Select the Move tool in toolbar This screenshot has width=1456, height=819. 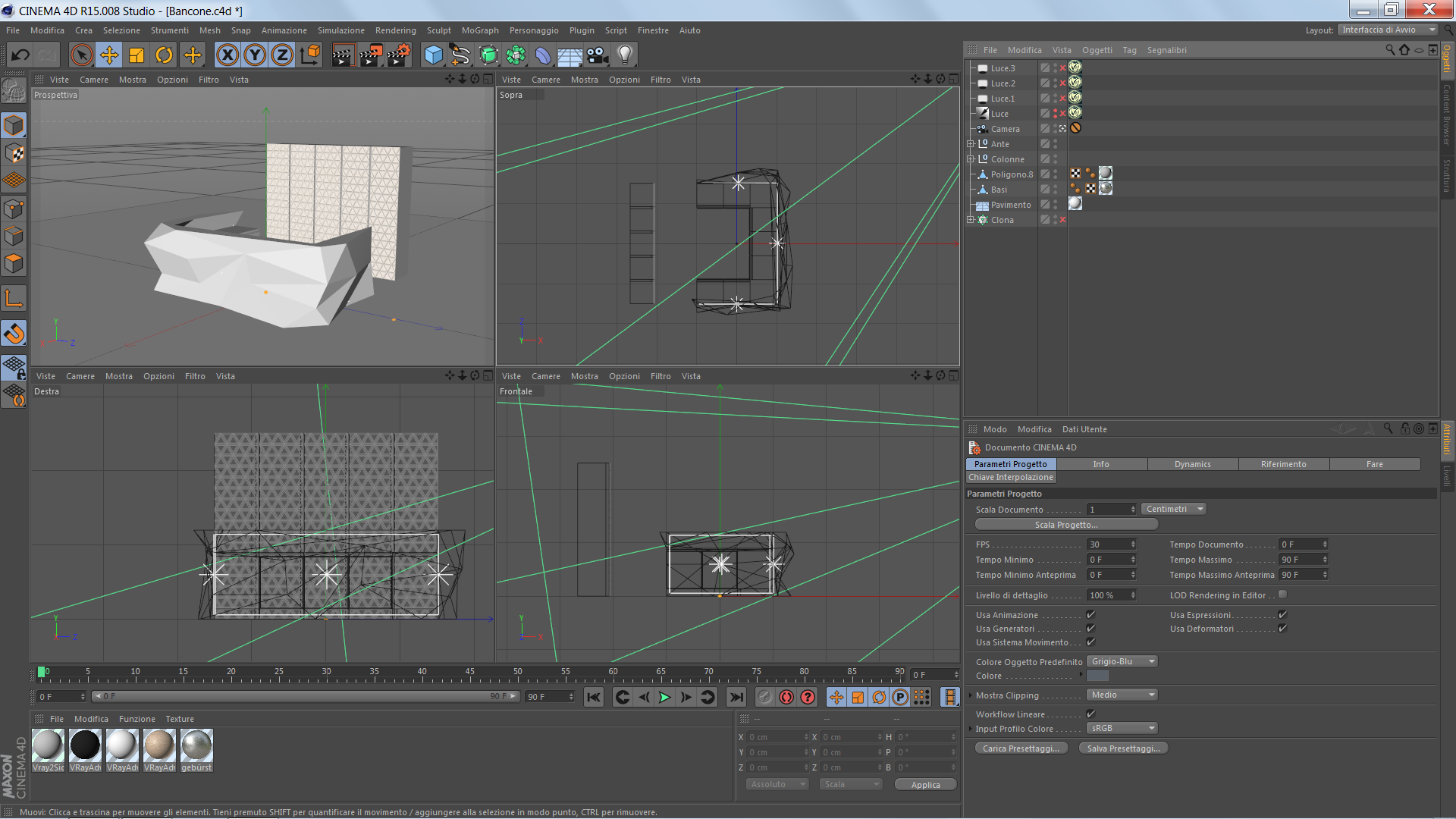(x=109, y=55)
